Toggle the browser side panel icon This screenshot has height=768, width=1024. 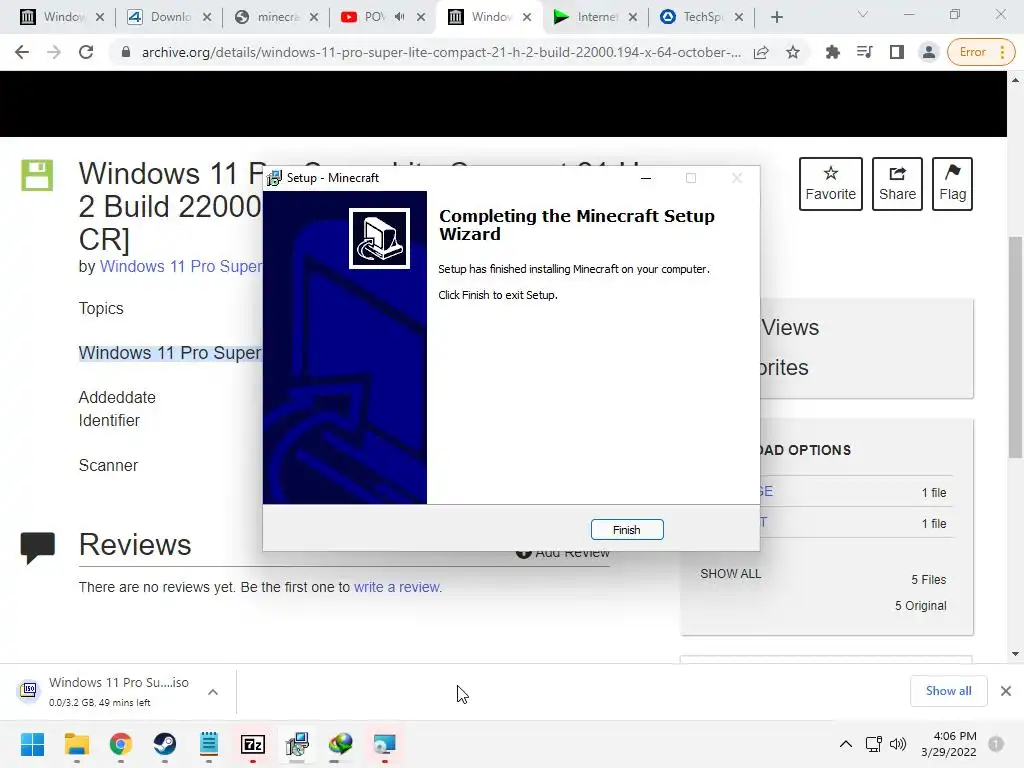coord(897,52)
